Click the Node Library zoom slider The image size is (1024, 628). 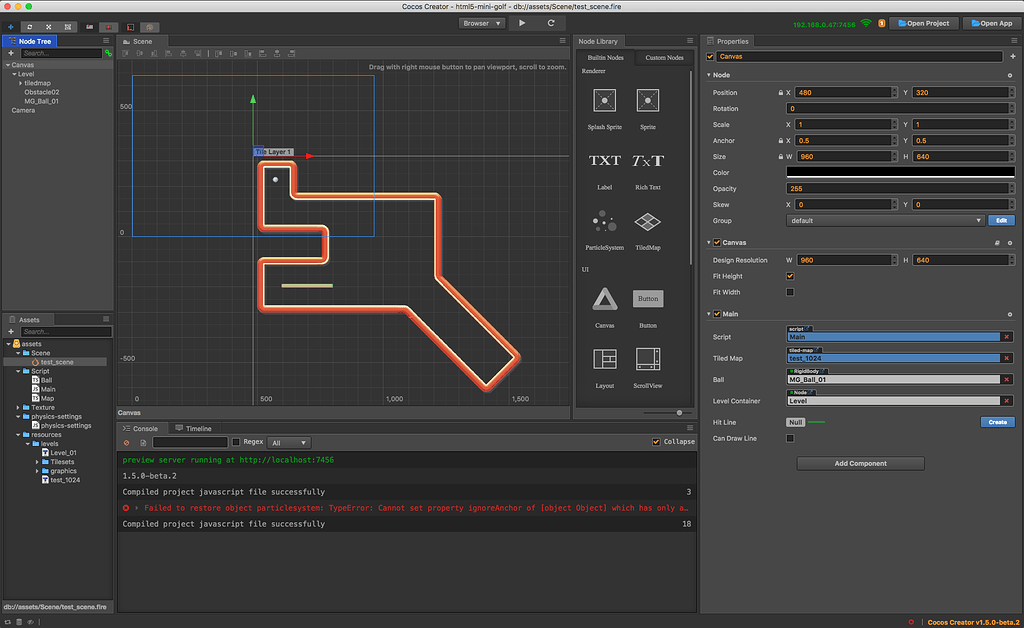[x=679, y=413]
